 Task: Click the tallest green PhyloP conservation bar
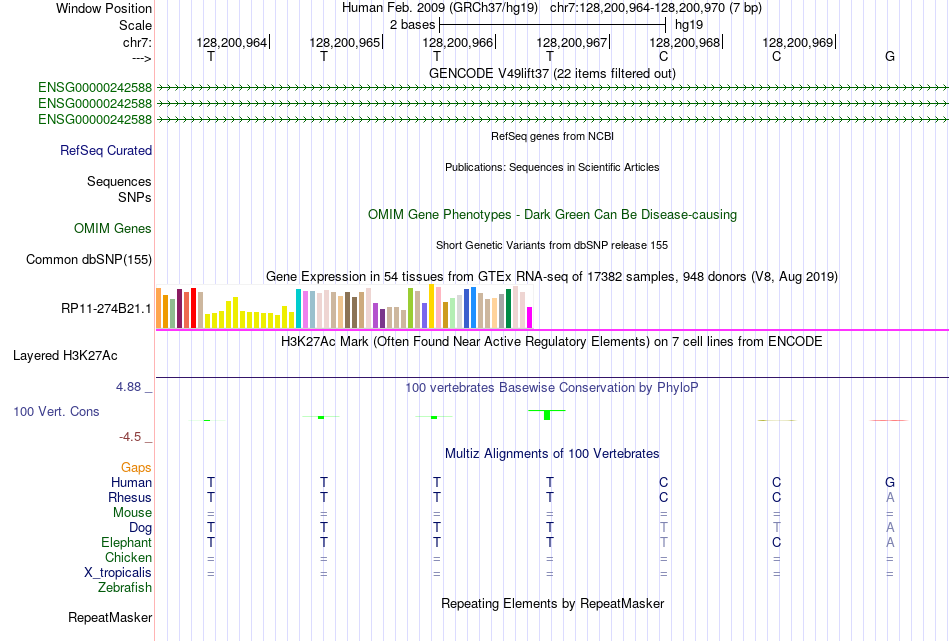click(x=546, y=415)
